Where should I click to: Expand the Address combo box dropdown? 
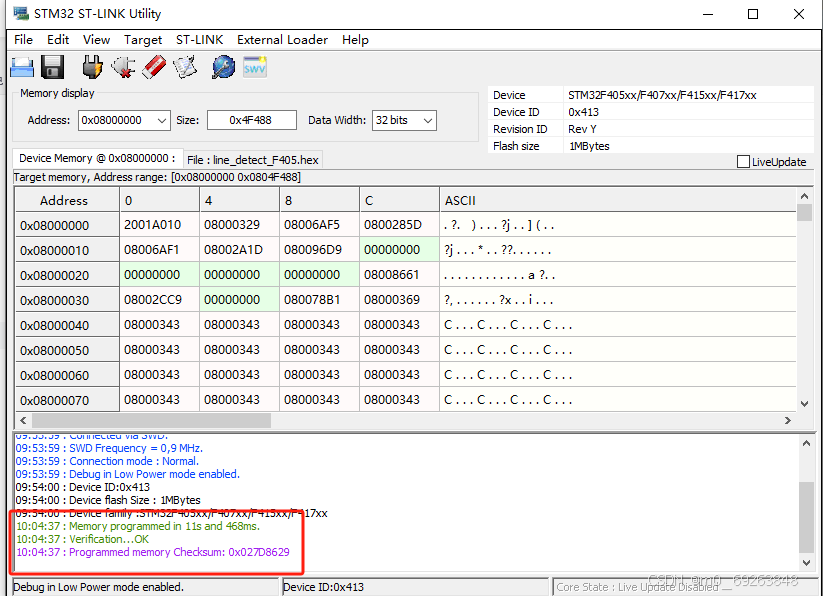coord(162,121)
